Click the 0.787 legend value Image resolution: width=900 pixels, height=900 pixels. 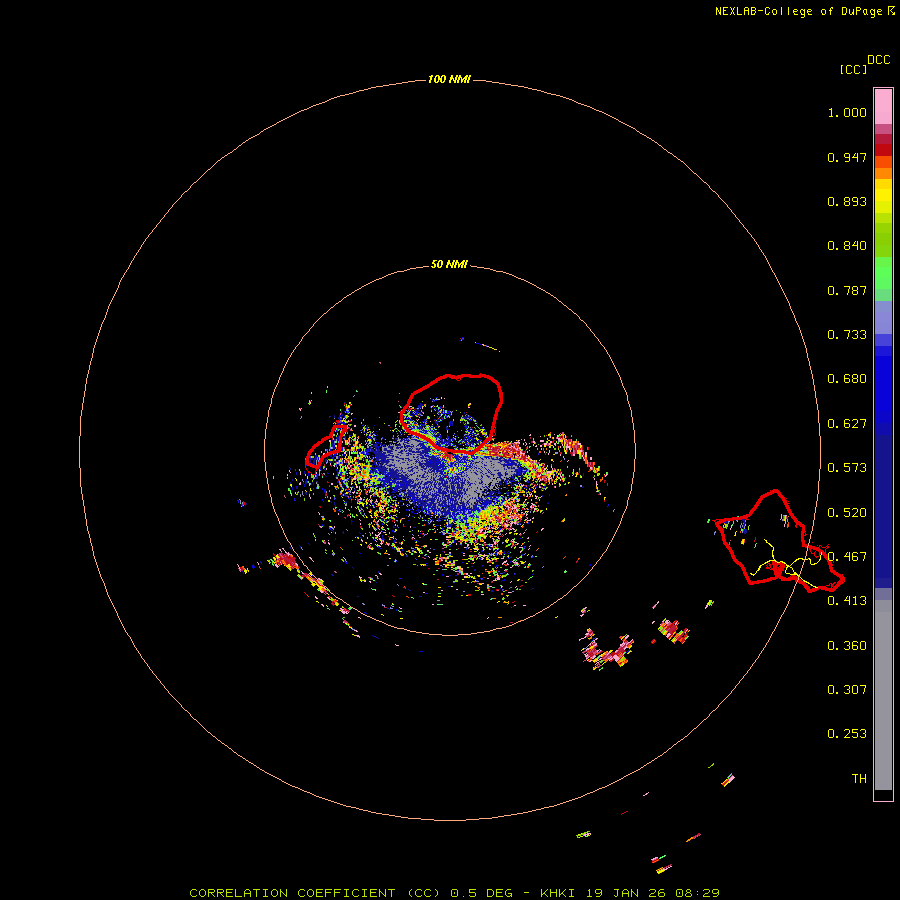847,290
